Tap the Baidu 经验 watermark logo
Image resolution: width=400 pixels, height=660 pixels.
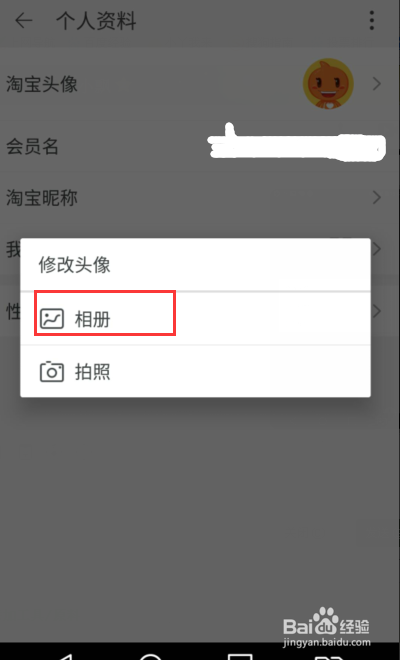pos(326,627)
